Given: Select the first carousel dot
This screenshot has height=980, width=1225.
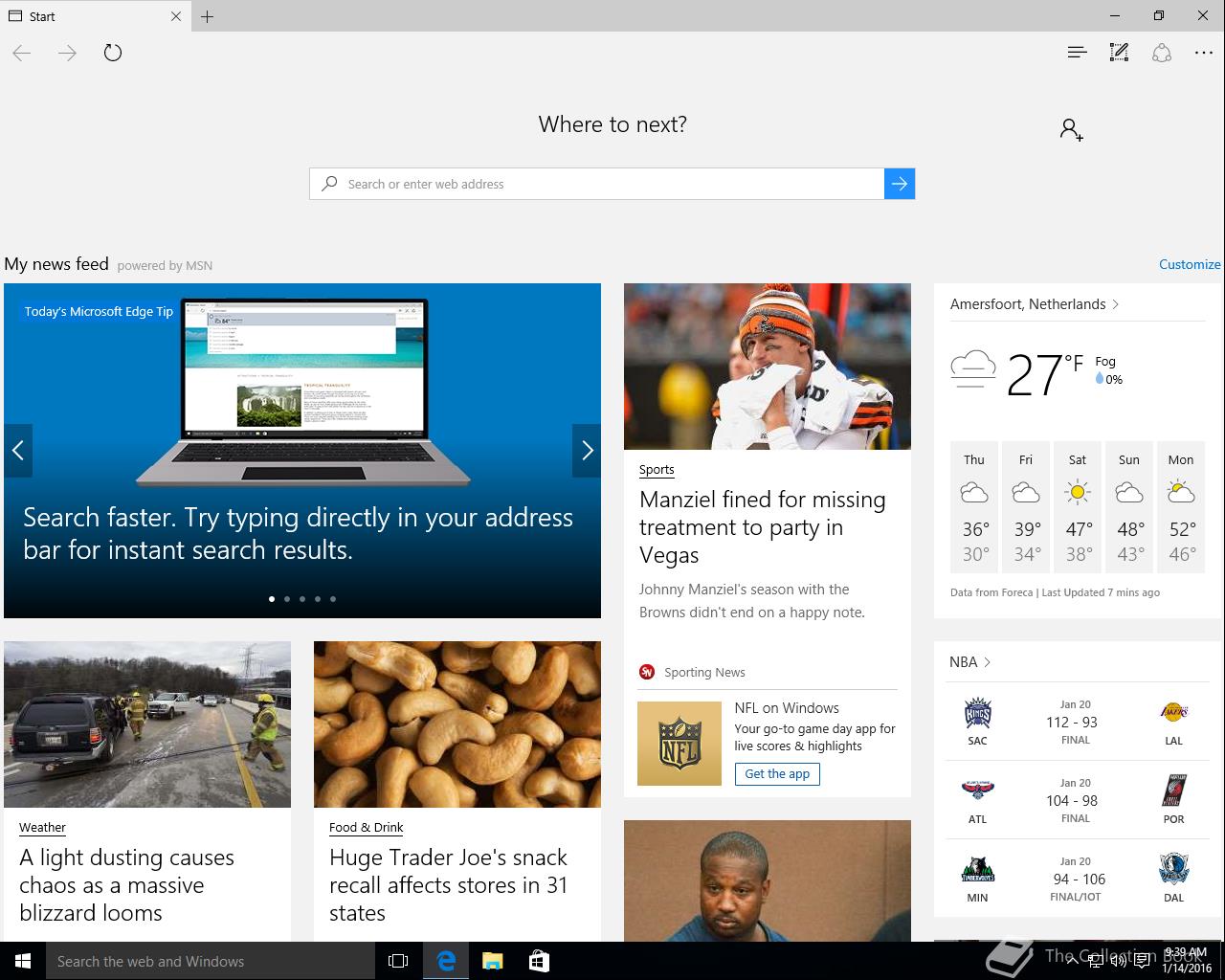Looking at the screenshot, I should tap(272, 599).
